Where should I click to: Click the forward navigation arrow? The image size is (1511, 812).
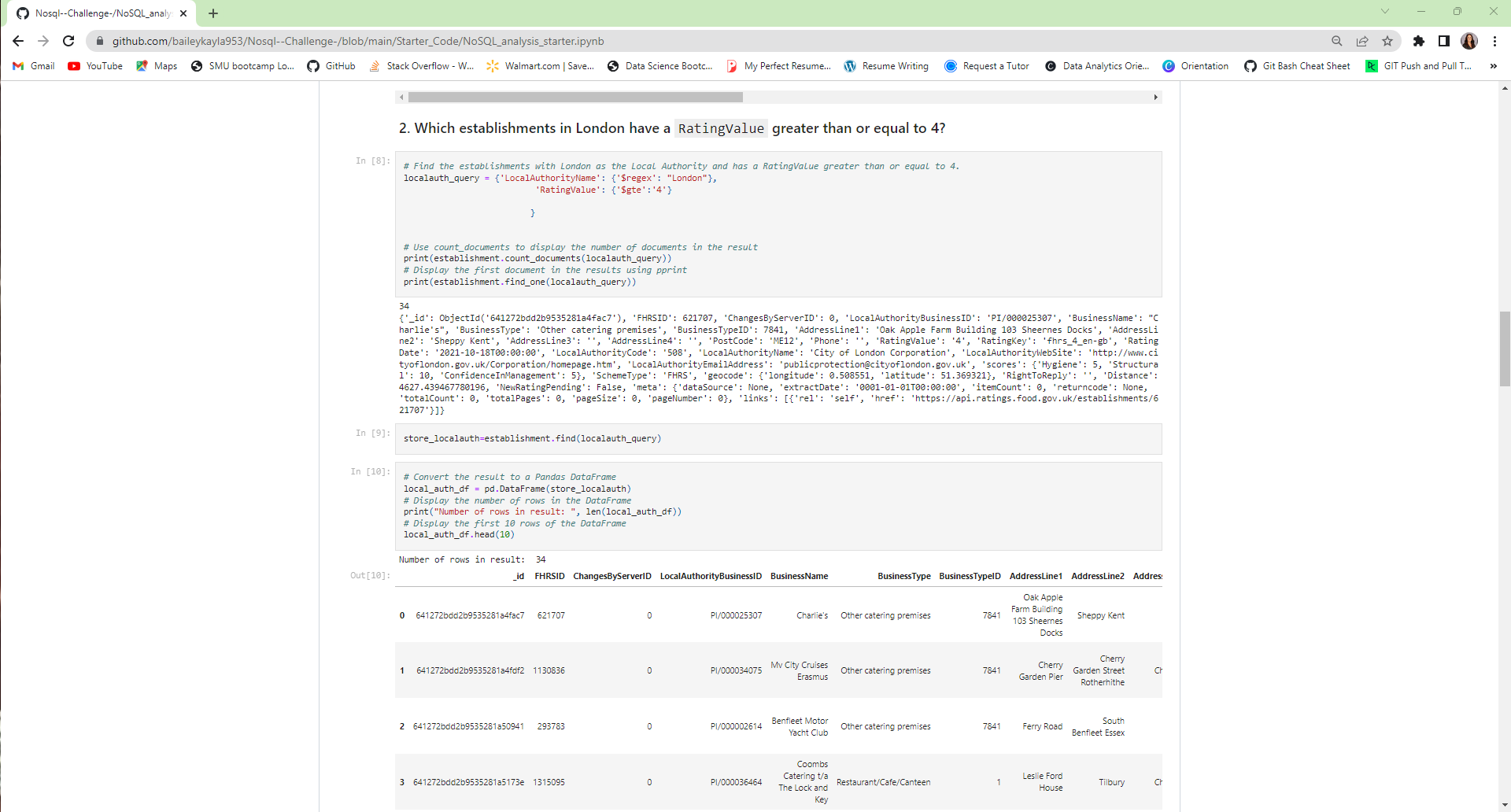click(42, 41)
